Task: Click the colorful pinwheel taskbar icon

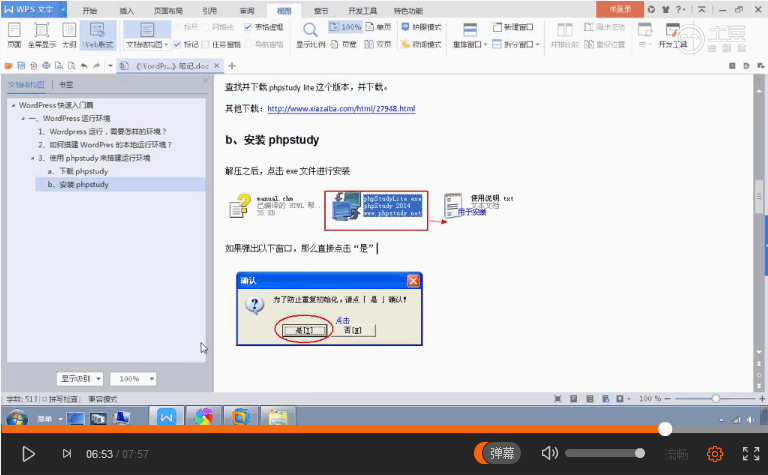Action: click(204, 418)
